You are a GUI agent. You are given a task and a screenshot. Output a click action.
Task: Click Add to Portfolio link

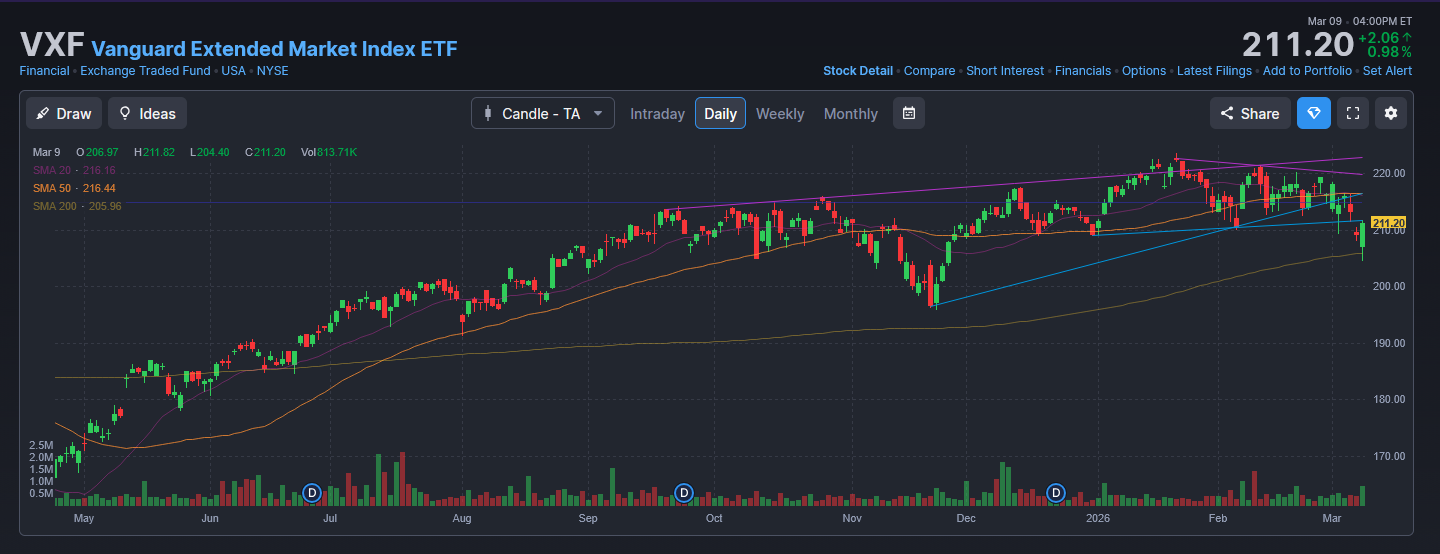(x=1307, y=71)
